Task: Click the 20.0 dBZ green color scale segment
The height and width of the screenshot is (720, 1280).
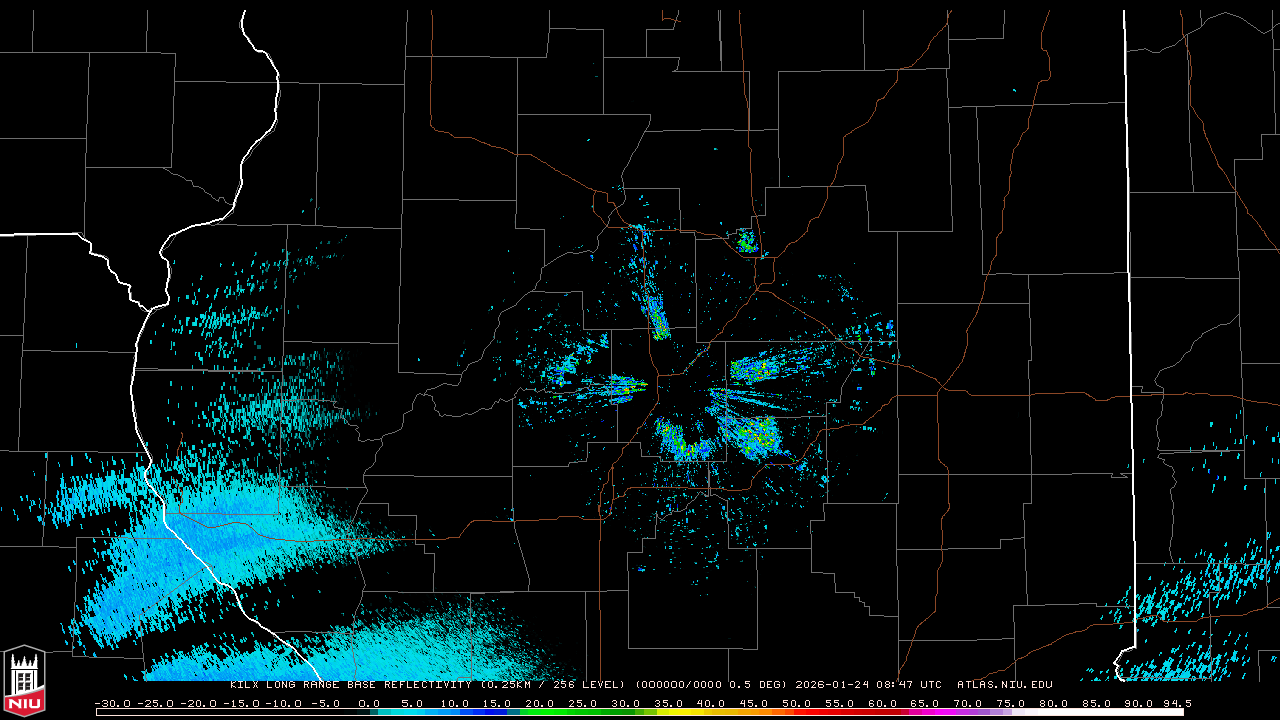Action: [541, 712]
